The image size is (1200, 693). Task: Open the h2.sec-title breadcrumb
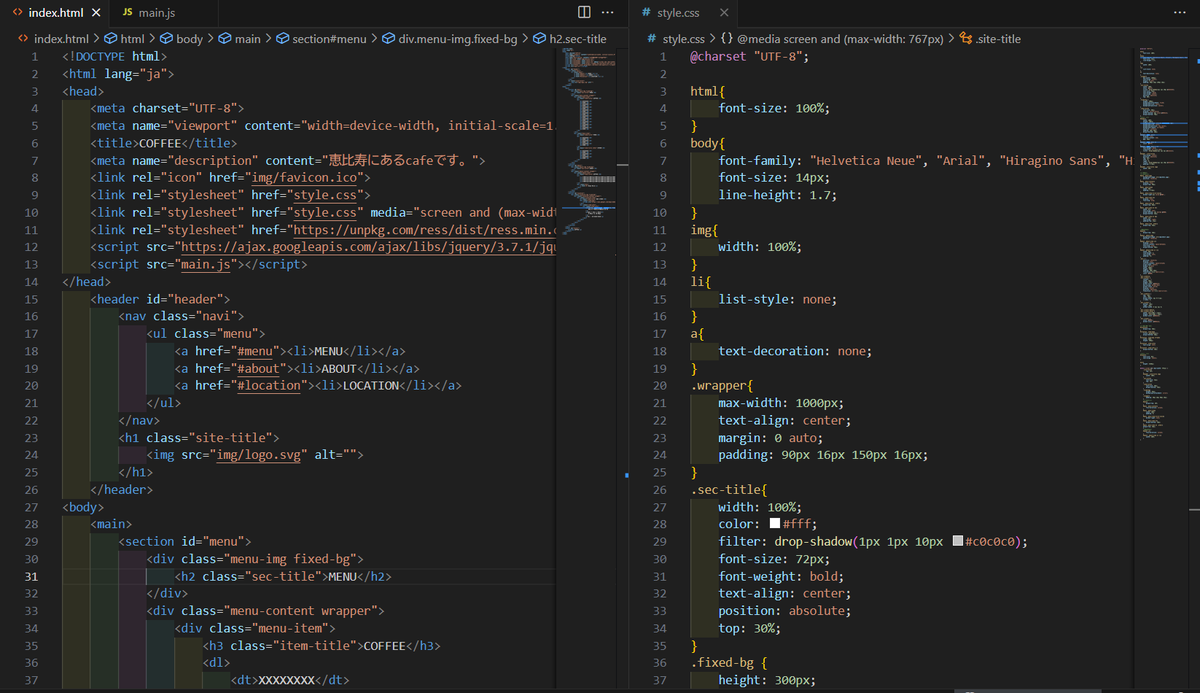coord(569,39)
